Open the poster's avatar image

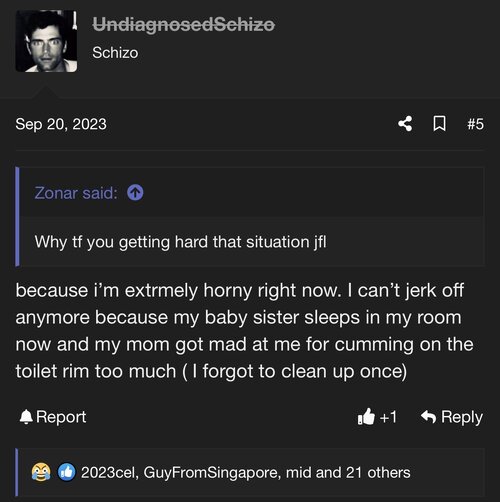(46, 41)
